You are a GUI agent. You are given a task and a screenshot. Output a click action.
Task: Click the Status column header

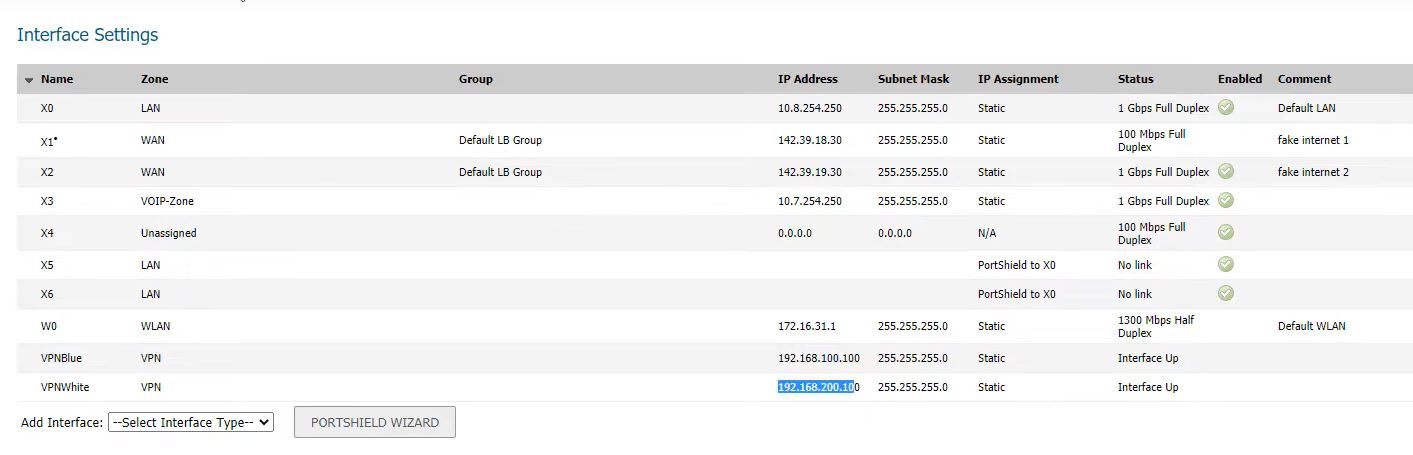pyautogui.click(x=1135, y=79)
